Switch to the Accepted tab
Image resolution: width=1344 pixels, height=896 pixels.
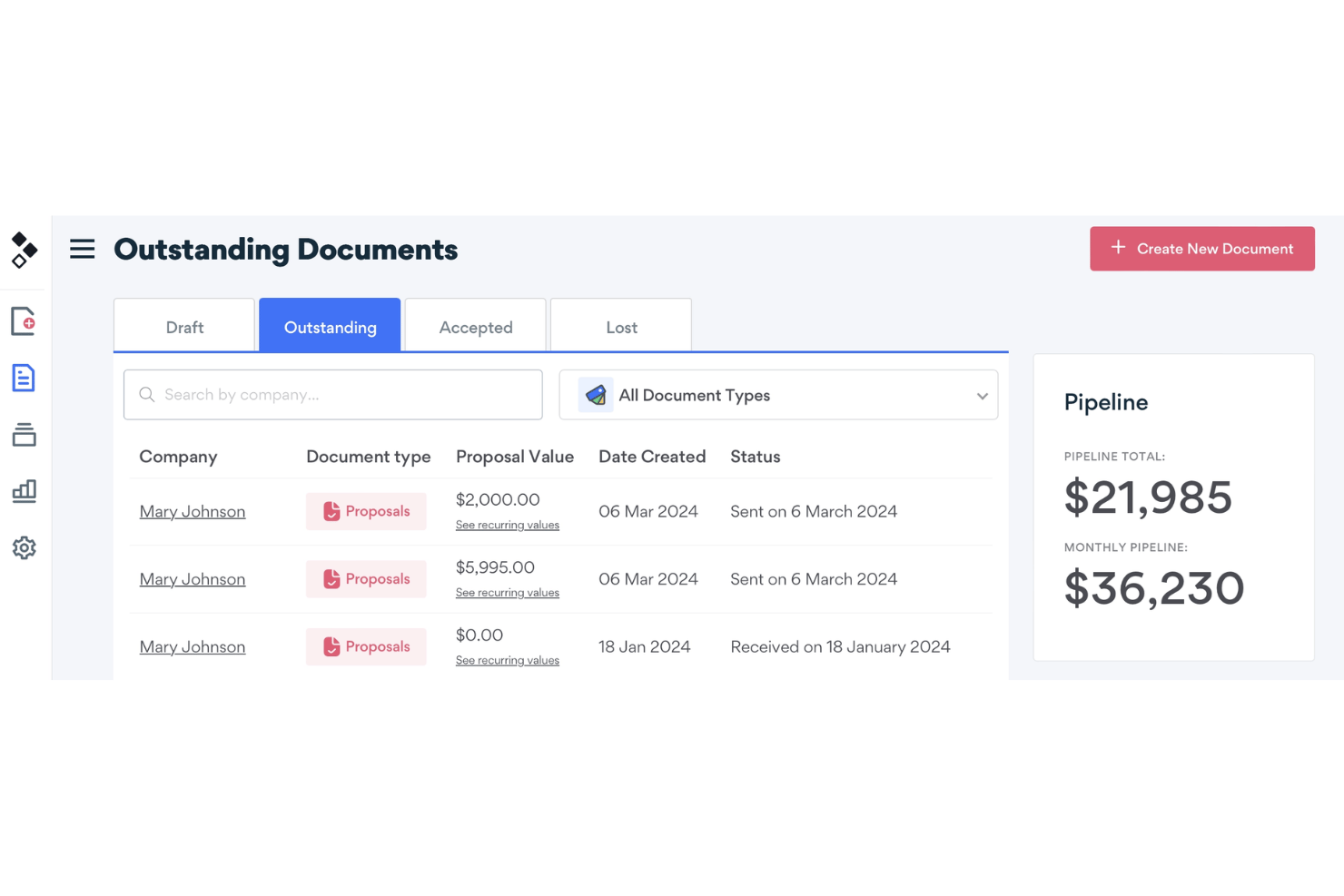(475, 325)
